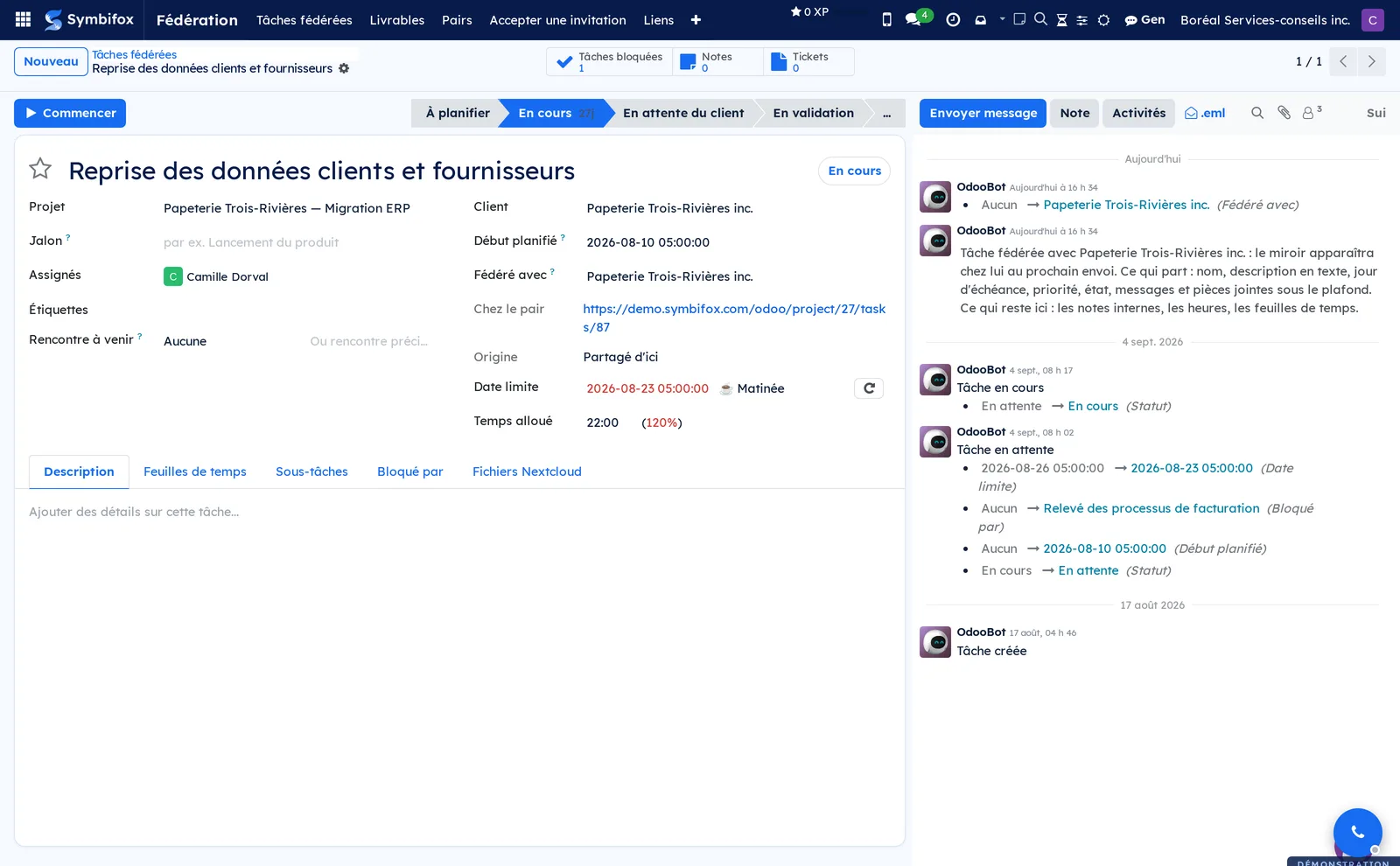Open the Notes stat button

[x=717, y=62]
